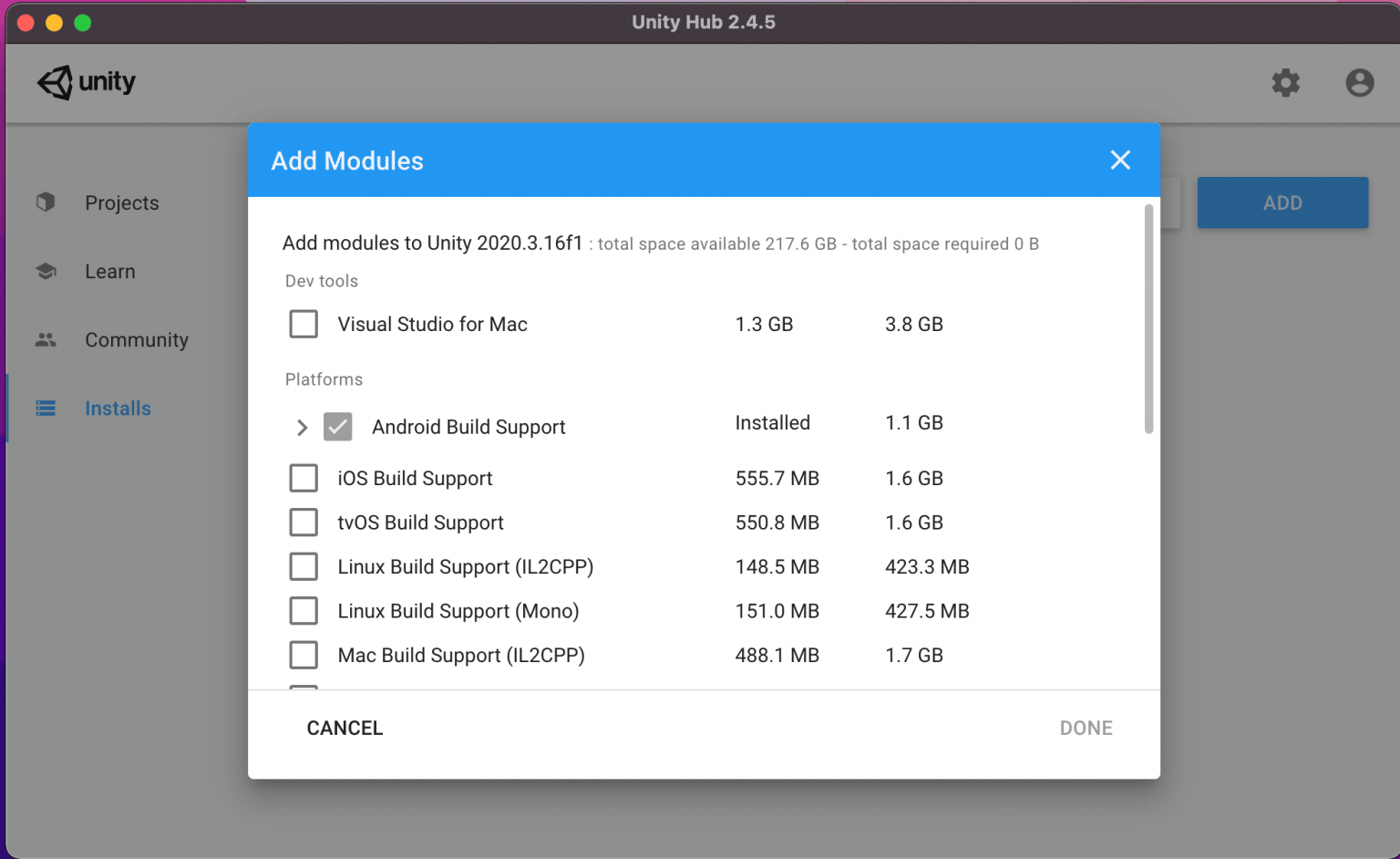This screenshot has width=1400, height=859.
Task: Enable Linux Build Support (Mono)
Action: coord(304,611)
